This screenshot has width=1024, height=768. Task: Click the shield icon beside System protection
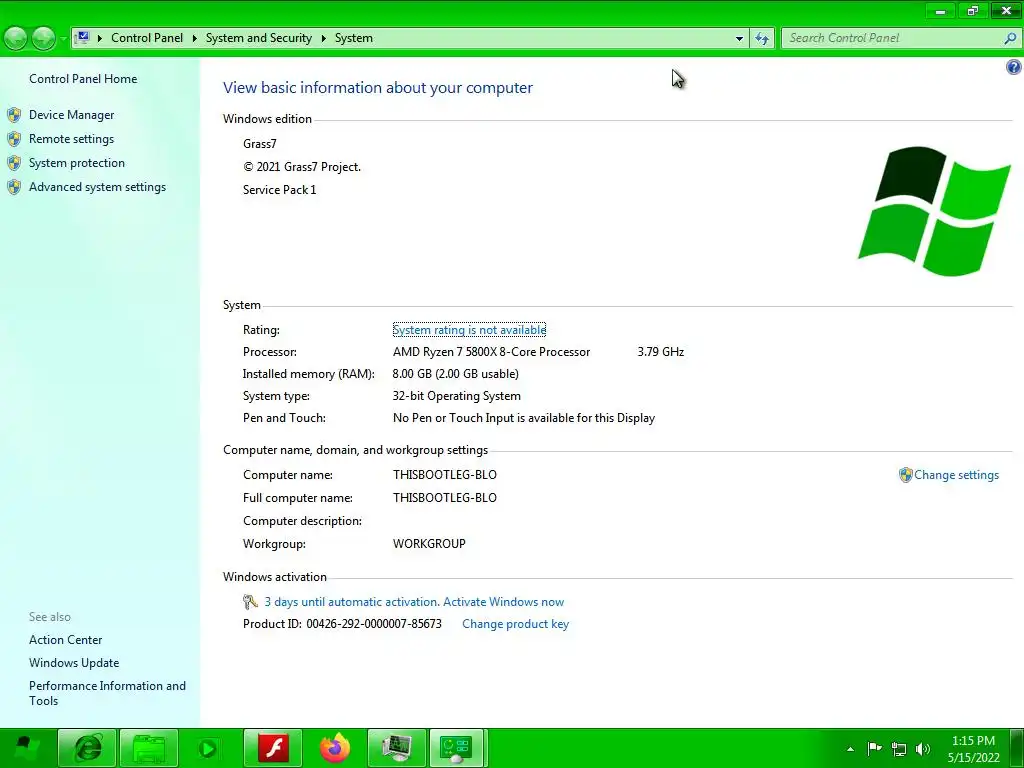point(14,163)
